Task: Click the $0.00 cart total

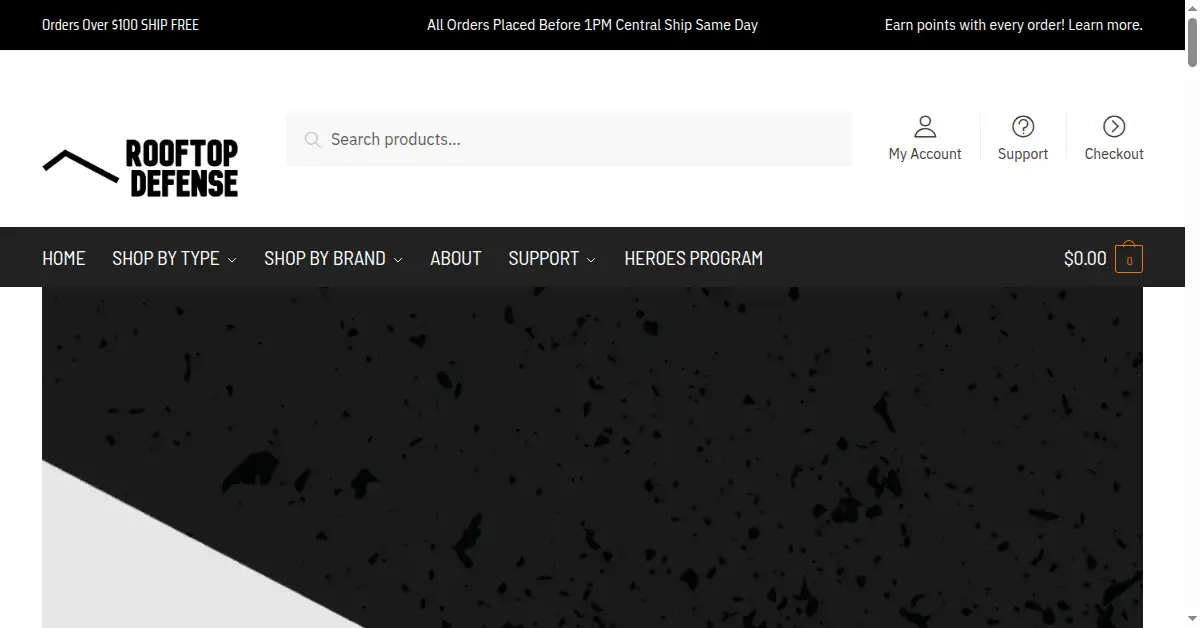Action: 1085,259
